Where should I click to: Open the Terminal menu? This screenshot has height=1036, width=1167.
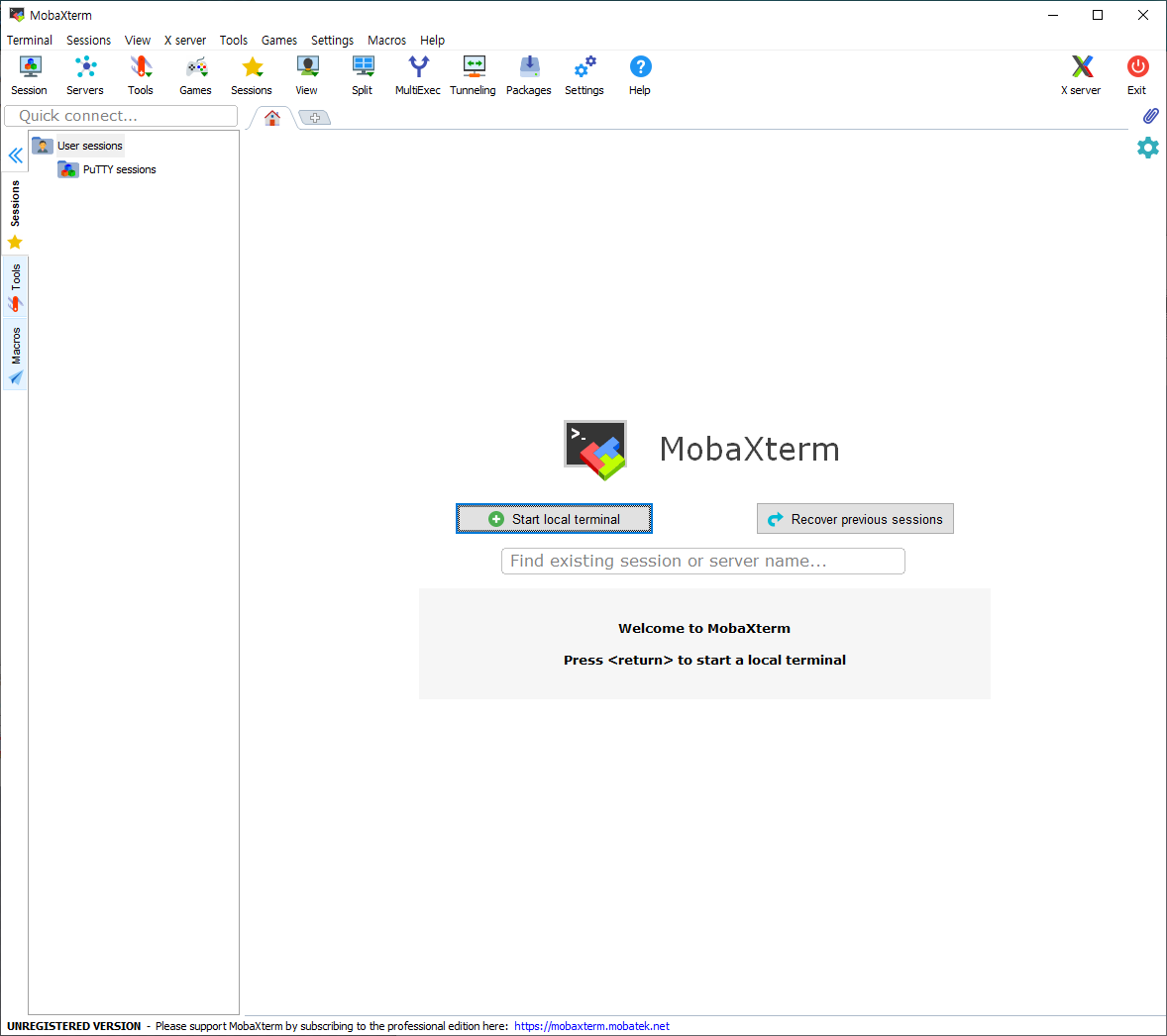[30, 41]
